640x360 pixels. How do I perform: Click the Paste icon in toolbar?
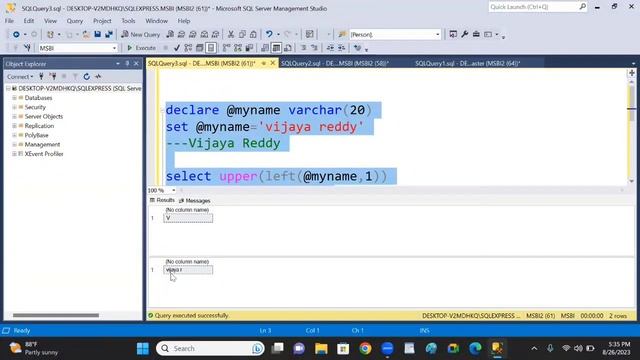[x=253, y=35]
